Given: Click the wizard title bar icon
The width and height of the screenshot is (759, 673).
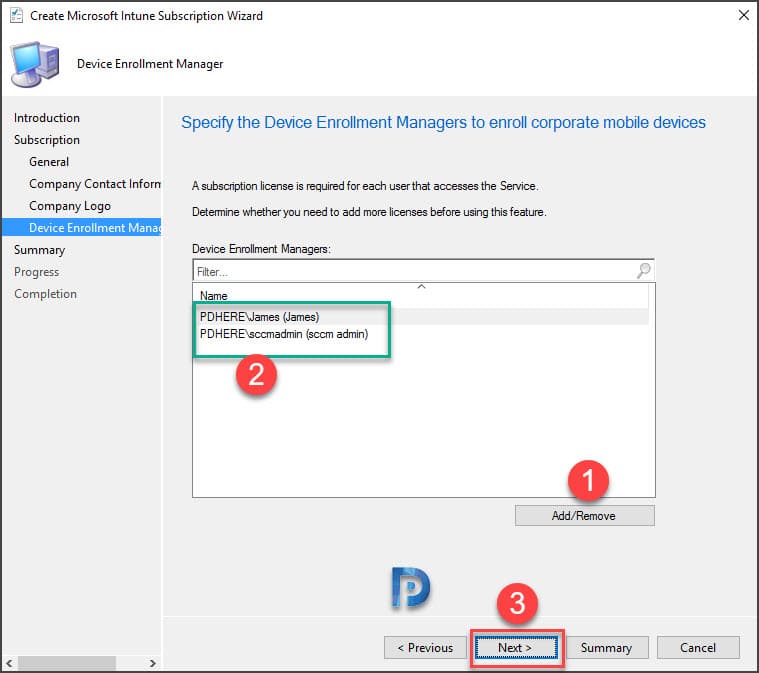Looking at the screenshot, I should pyautogui.click(x=16, y=15).
